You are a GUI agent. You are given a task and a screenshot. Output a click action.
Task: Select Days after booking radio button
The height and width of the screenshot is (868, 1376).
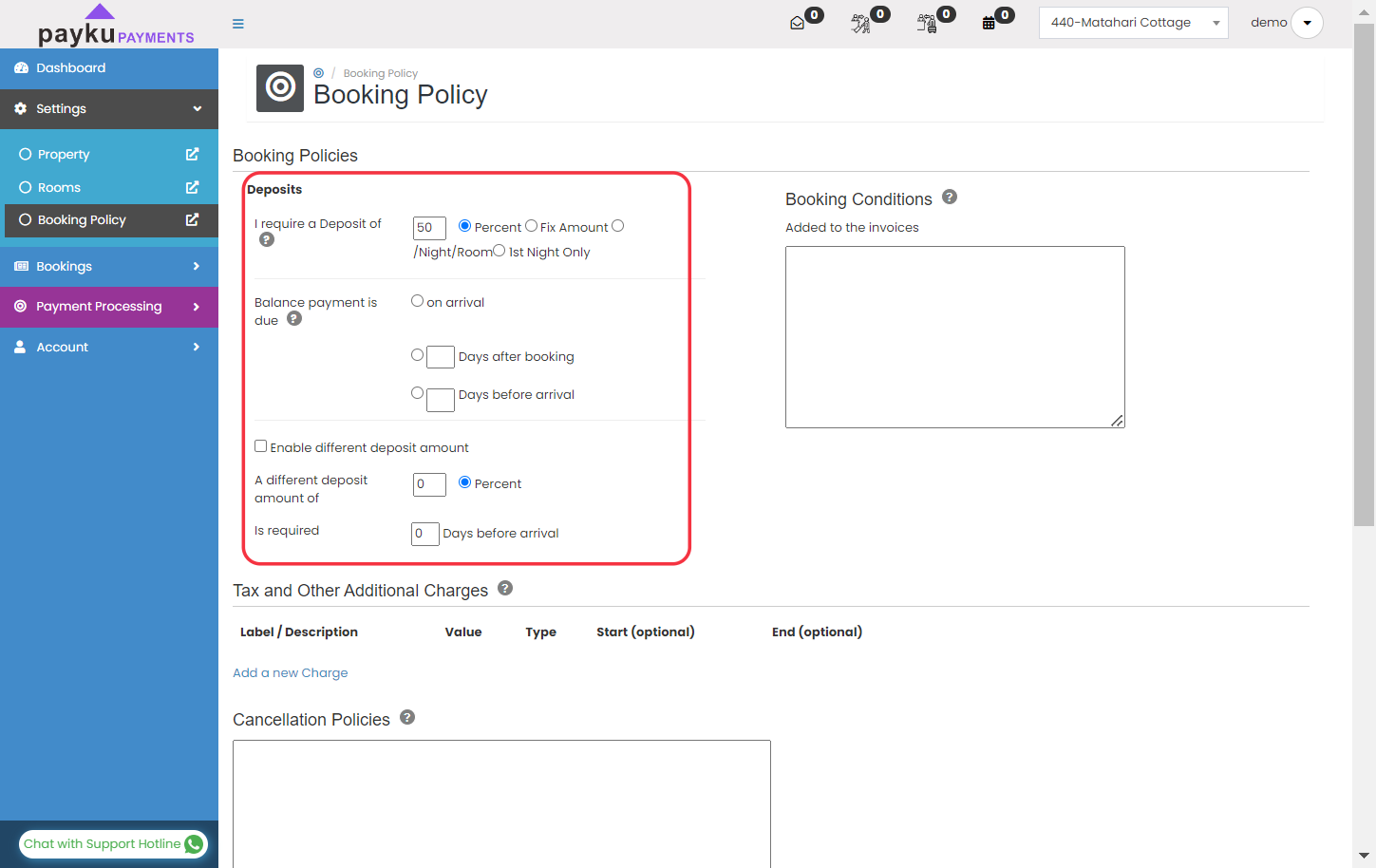pos(417,355)
